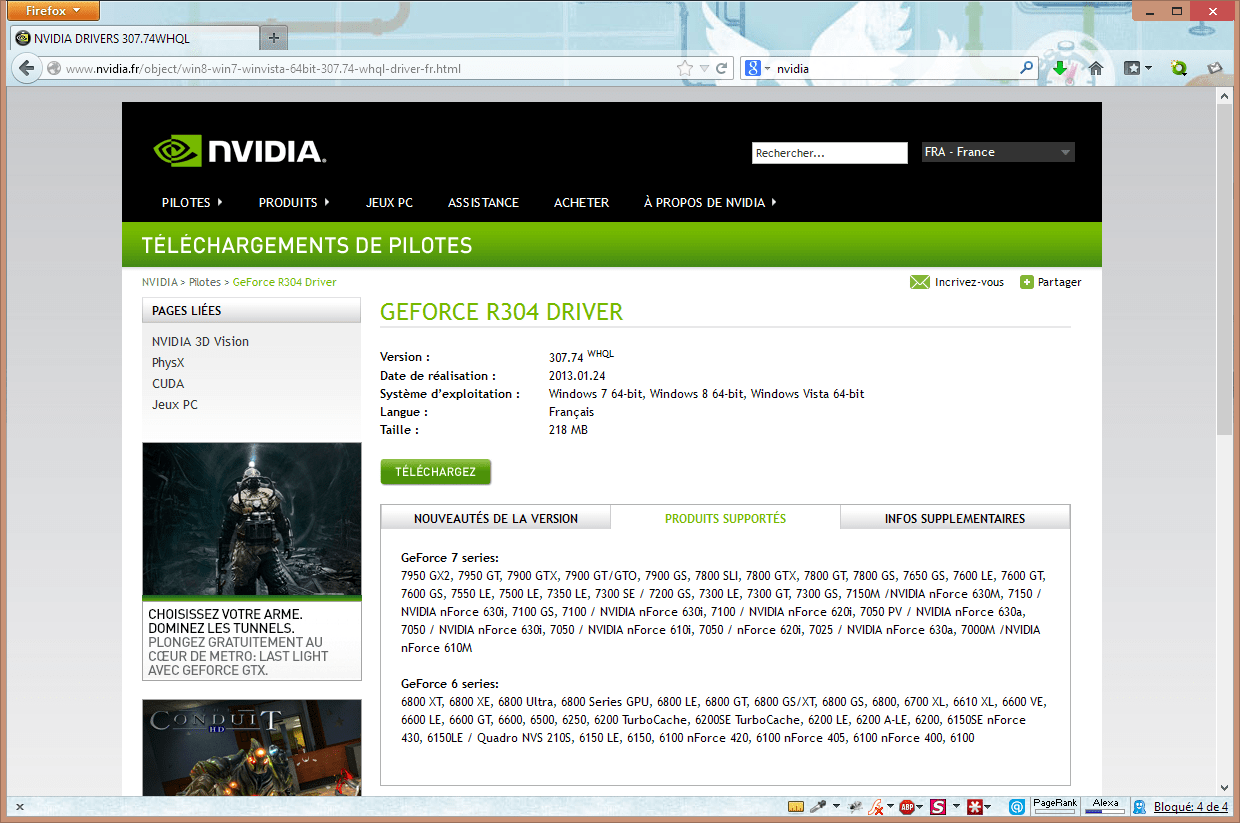Open a new browser tab with plus
Image resolution: width=1240 pixels, height=823 pixels.
pos(274,38)
